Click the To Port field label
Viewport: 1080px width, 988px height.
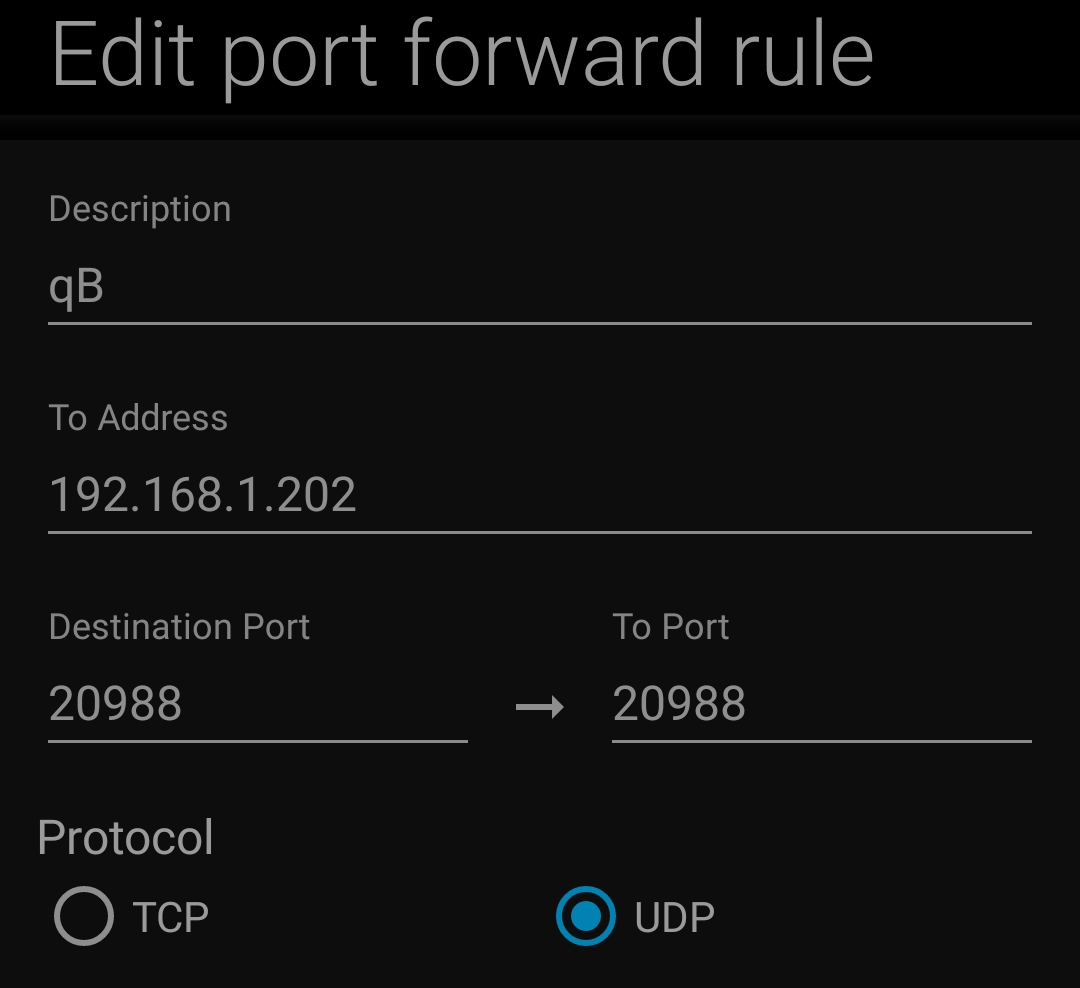[670, 627]
